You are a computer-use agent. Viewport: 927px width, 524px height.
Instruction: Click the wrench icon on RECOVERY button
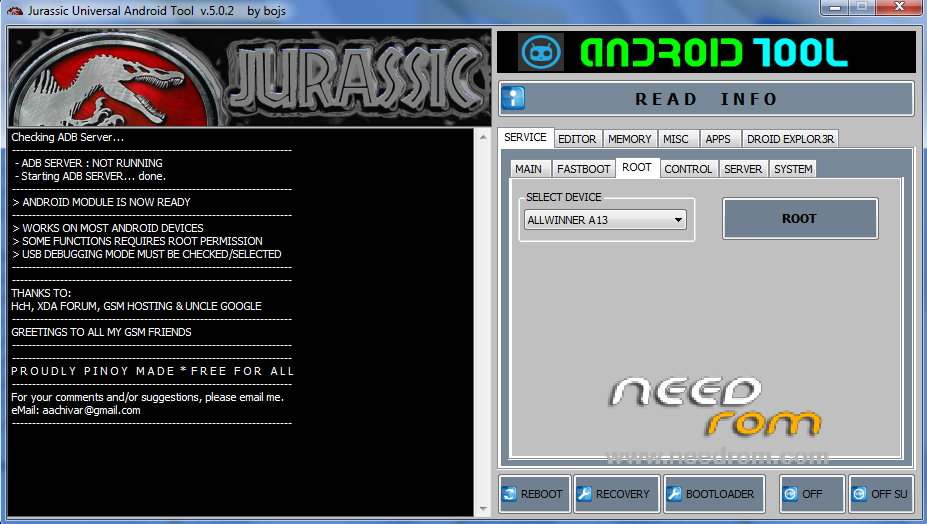[586, 494]
